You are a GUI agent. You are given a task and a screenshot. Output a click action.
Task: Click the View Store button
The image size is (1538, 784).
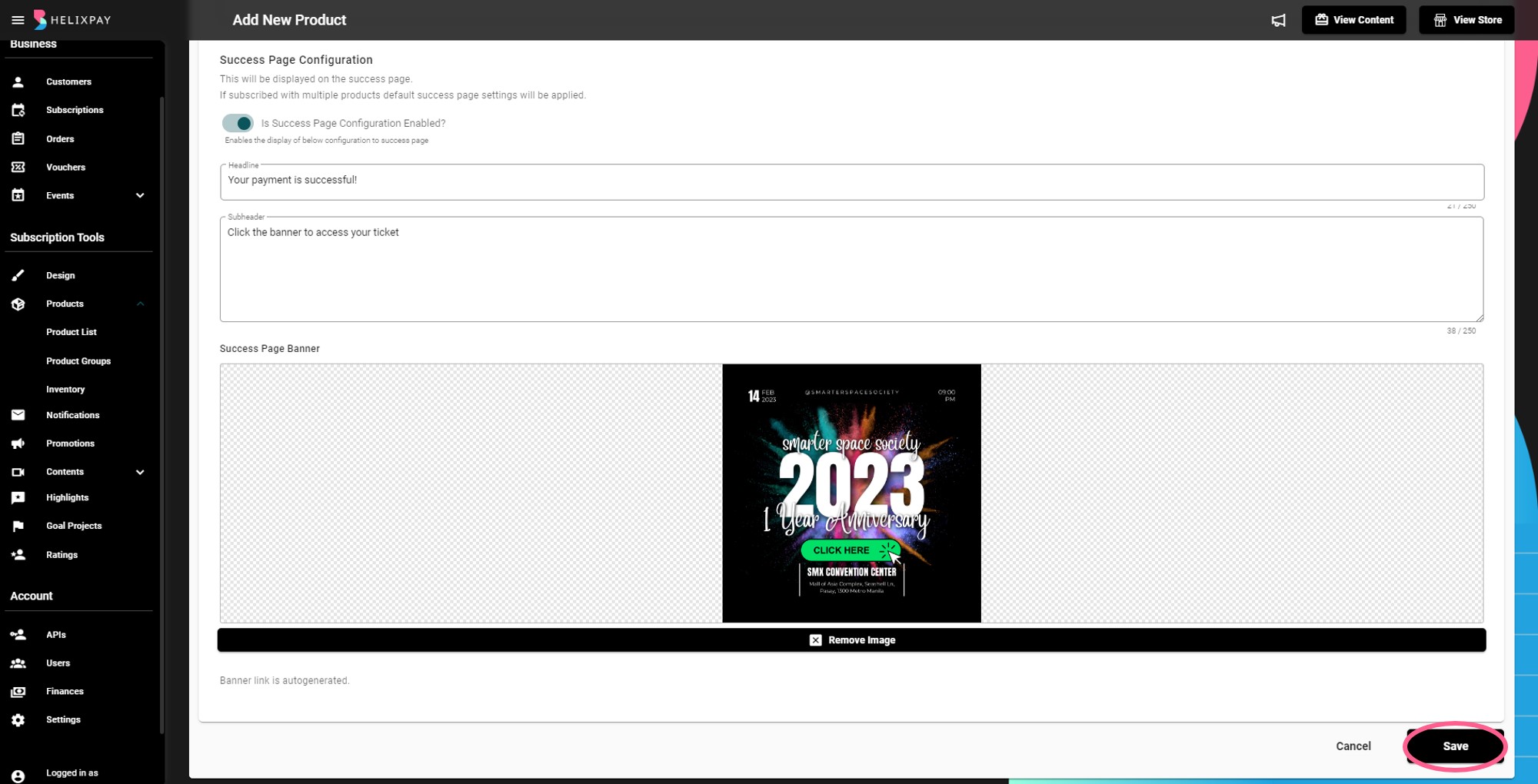point(1466,20)
